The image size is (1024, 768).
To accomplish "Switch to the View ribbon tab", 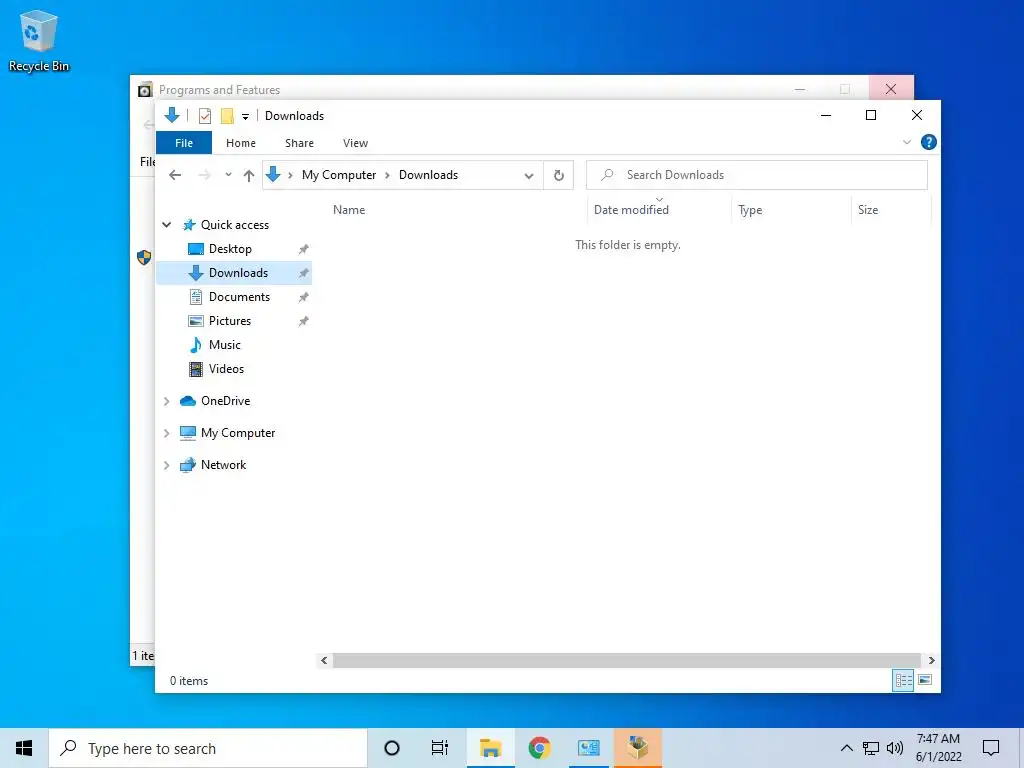I will click(355, 143).
